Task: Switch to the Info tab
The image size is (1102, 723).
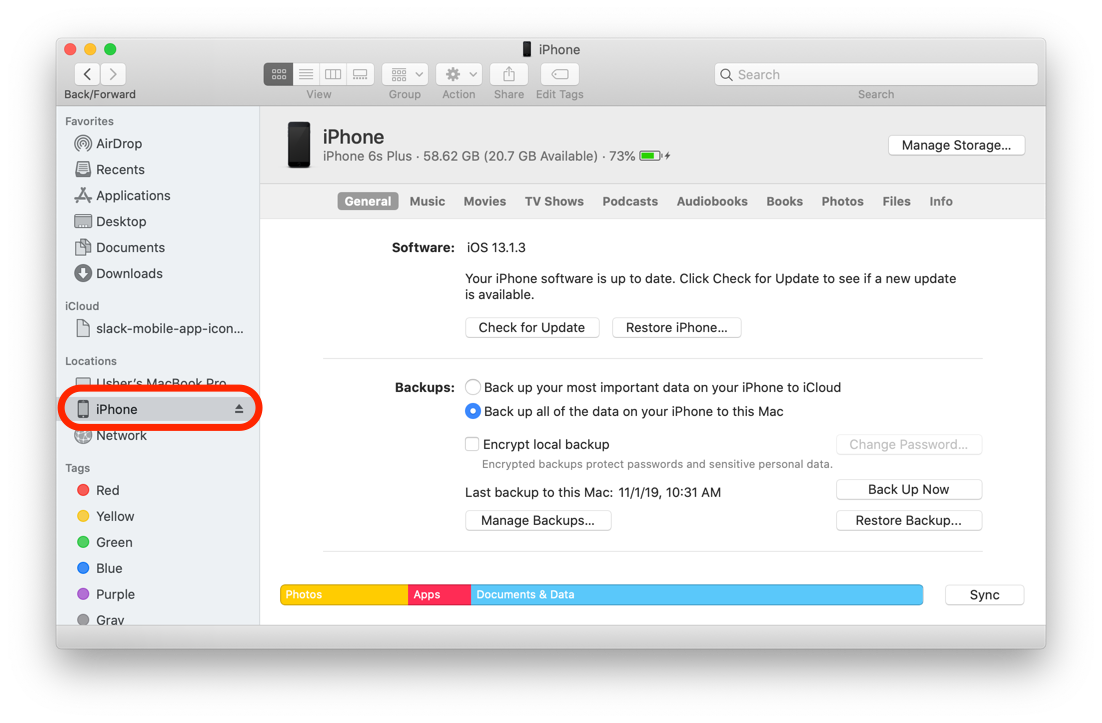Action: click(941, 201)
